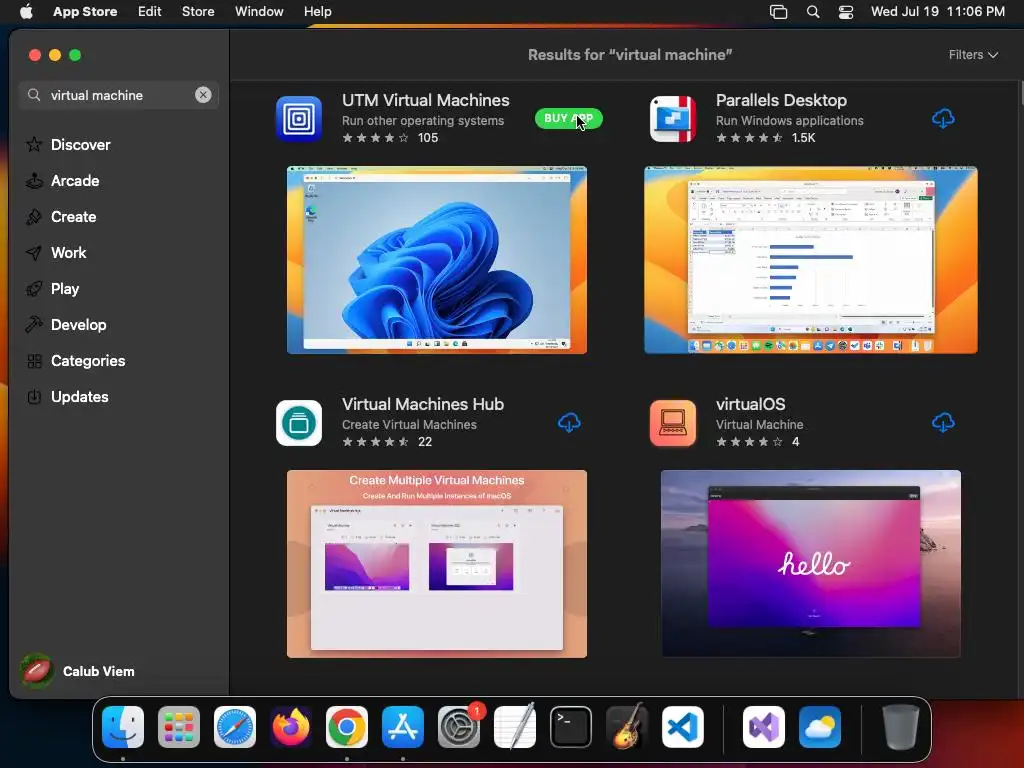Image resolution: width=1024 pixels, height=768 pixels.
Task: Click the date and time in the menu bar
Action: [938, 12]
